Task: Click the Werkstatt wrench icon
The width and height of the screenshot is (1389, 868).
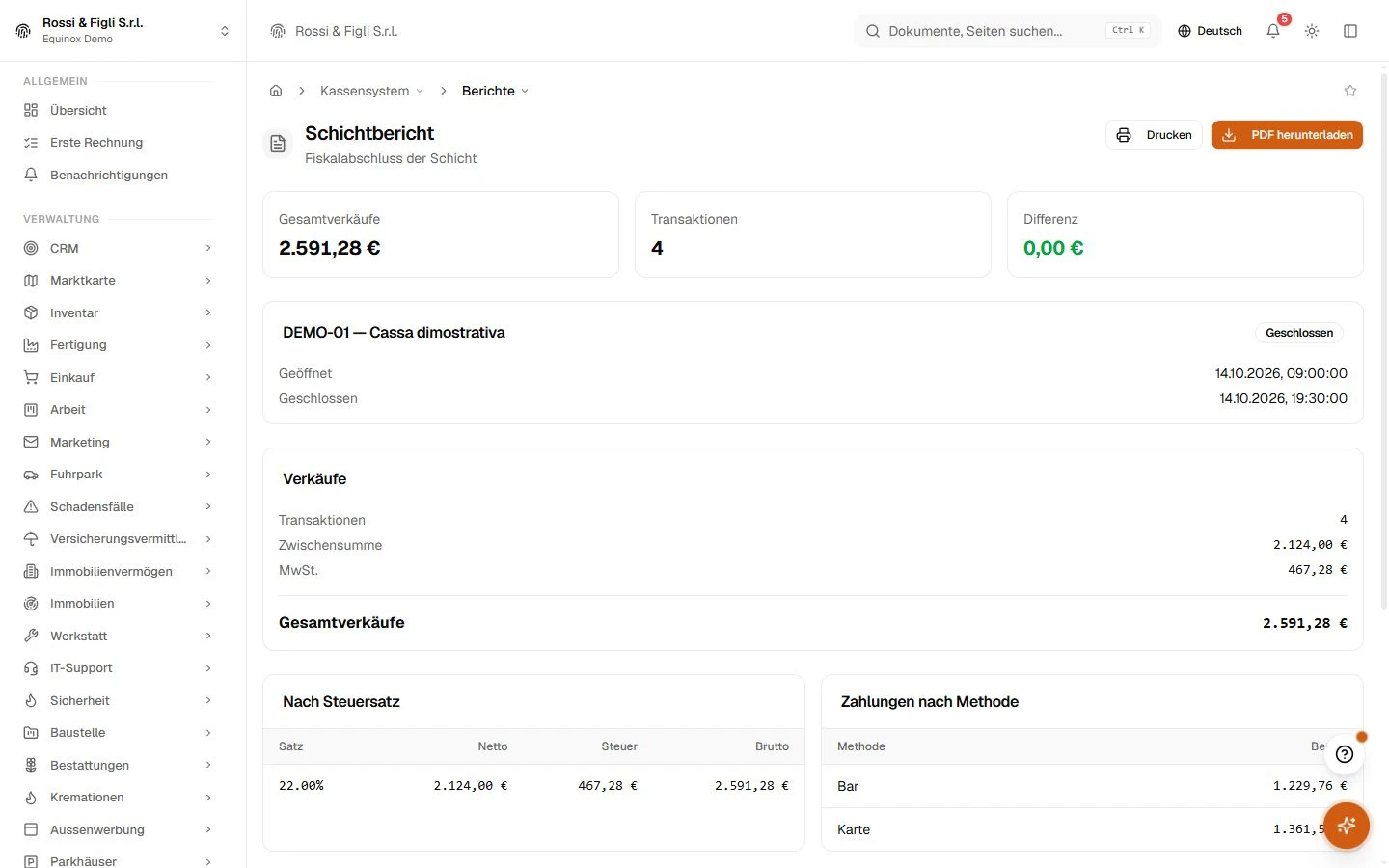Action: click(31, 636)
